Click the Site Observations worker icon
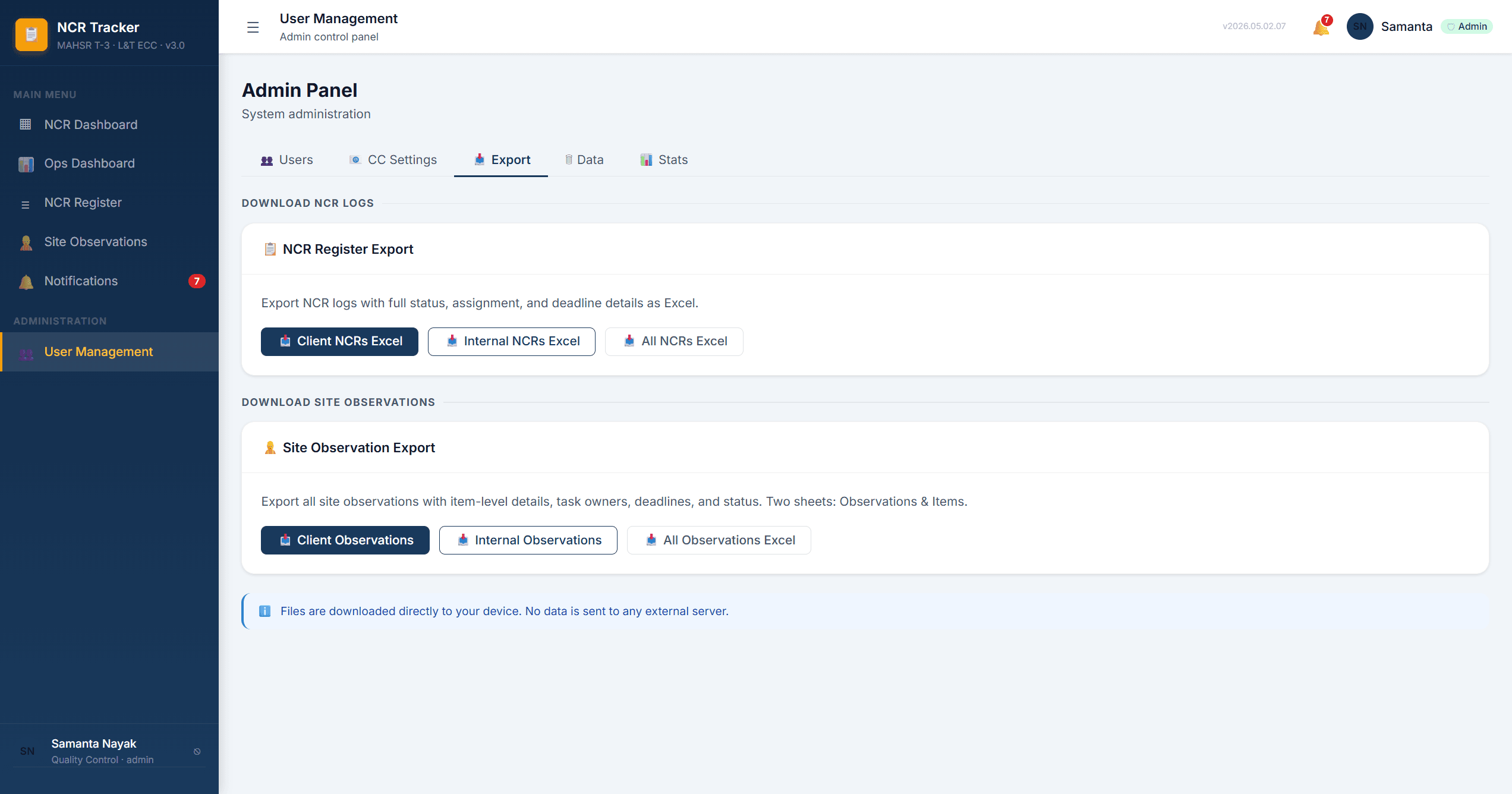Image resolution: width=1512 pixels, height=794 pixels. tap(26, 242)
